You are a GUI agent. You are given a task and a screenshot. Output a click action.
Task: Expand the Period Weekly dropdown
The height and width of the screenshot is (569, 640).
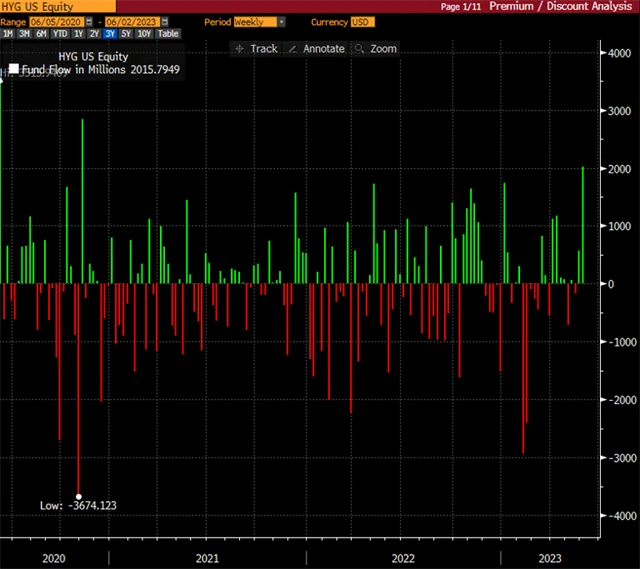(x=280, y=21)
